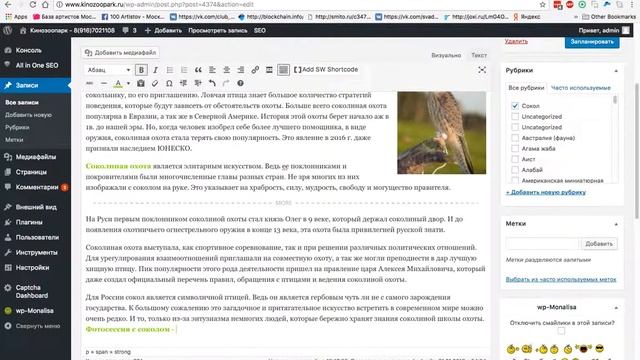This screenshot has width=640, height=360.
Task: Toggle the toolbar kitchen sink icon
Action: (x=283, y=70)
